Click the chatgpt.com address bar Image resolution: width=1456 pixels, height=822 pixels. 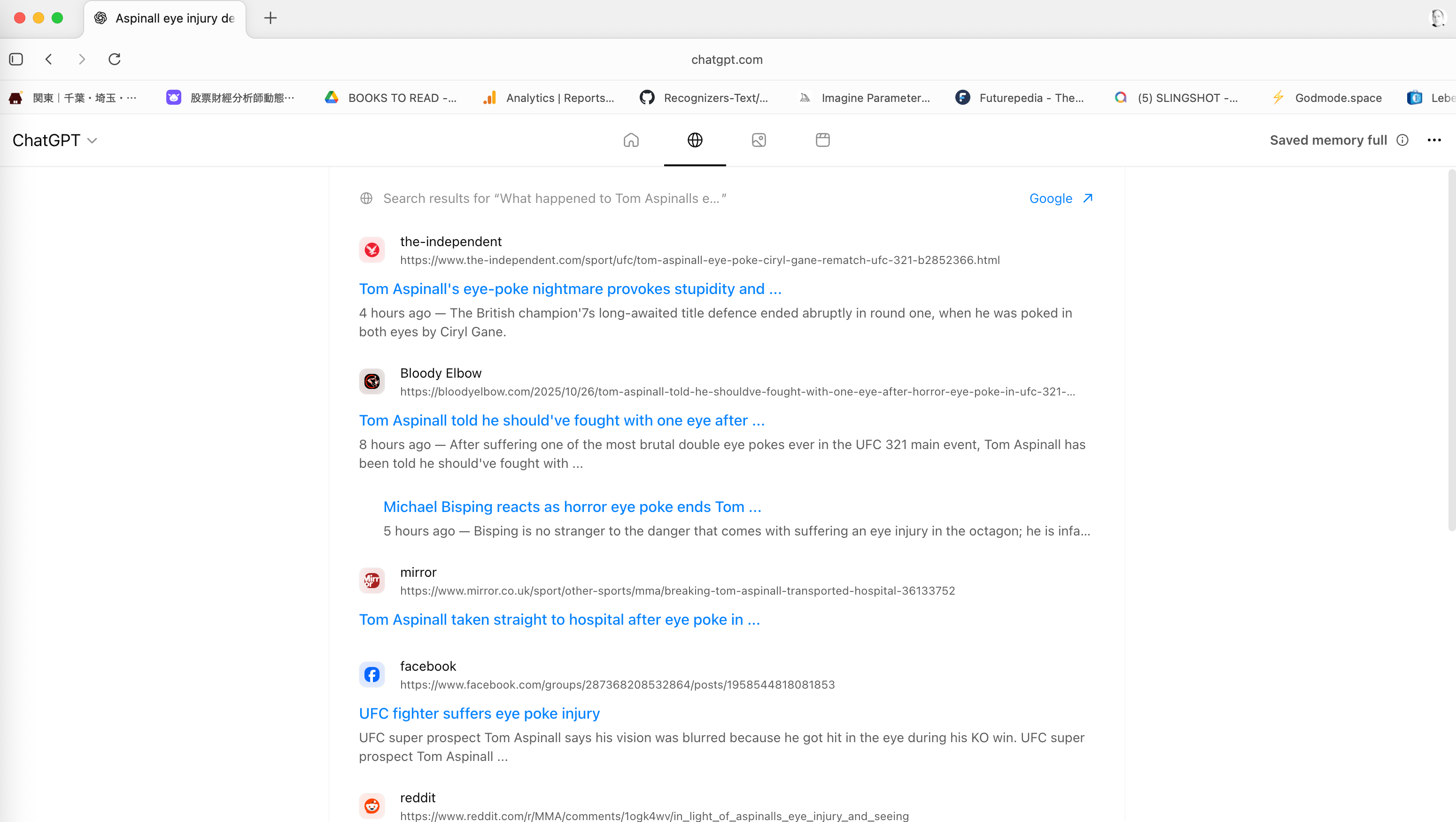(727, 59)
